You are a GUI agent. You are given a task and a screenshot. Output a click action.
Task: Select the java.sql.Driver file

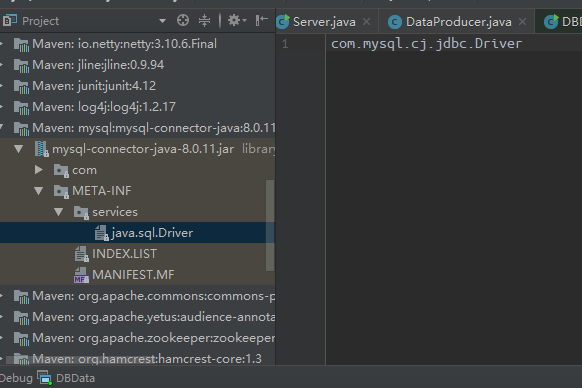[x=137, y=233]
